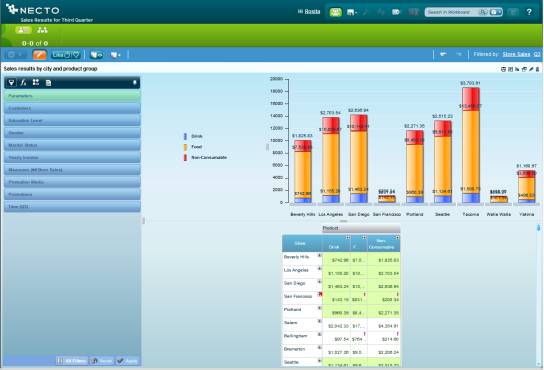Expand the San Diego row

click(320, 281)
